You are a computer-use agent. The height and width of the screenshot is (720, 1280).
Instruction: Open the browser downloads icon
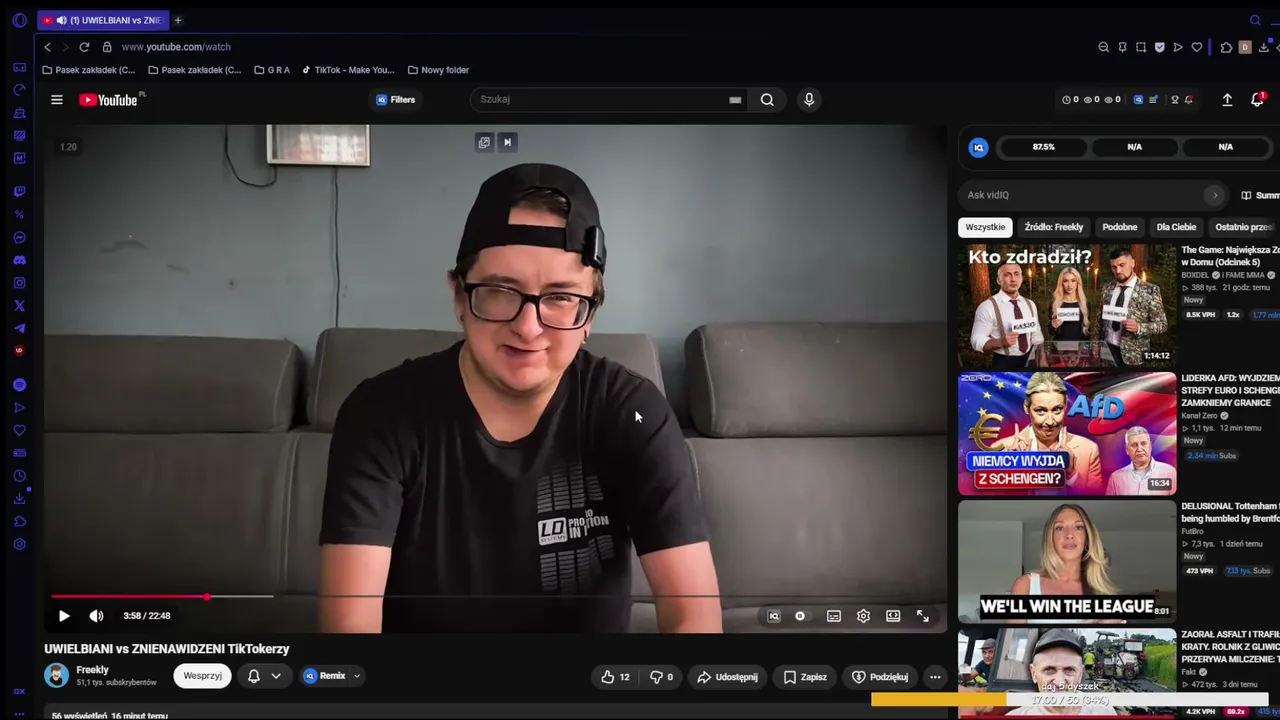pos(1264,47)
